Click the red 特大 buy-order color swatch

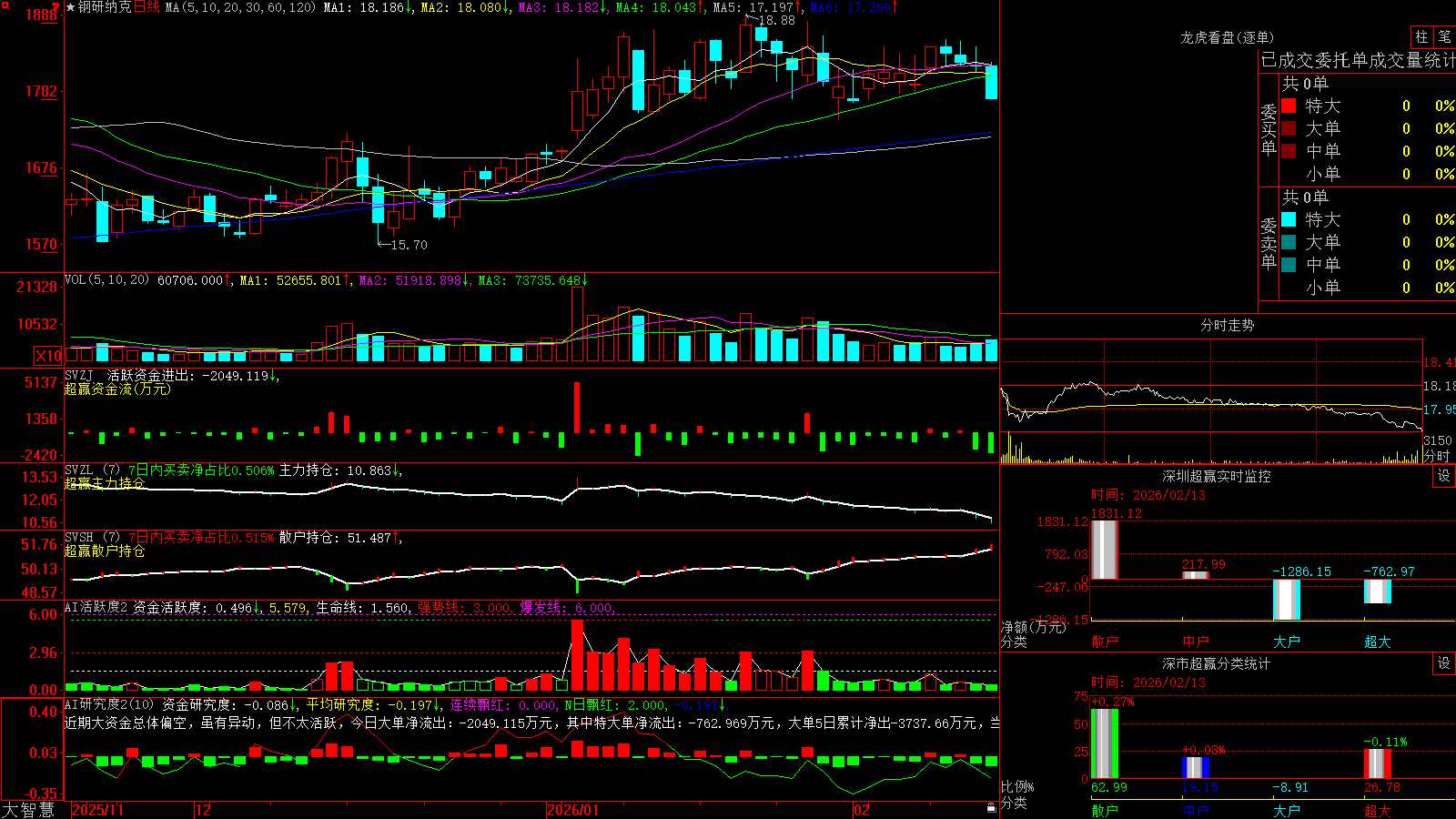tap(1289, 106)
